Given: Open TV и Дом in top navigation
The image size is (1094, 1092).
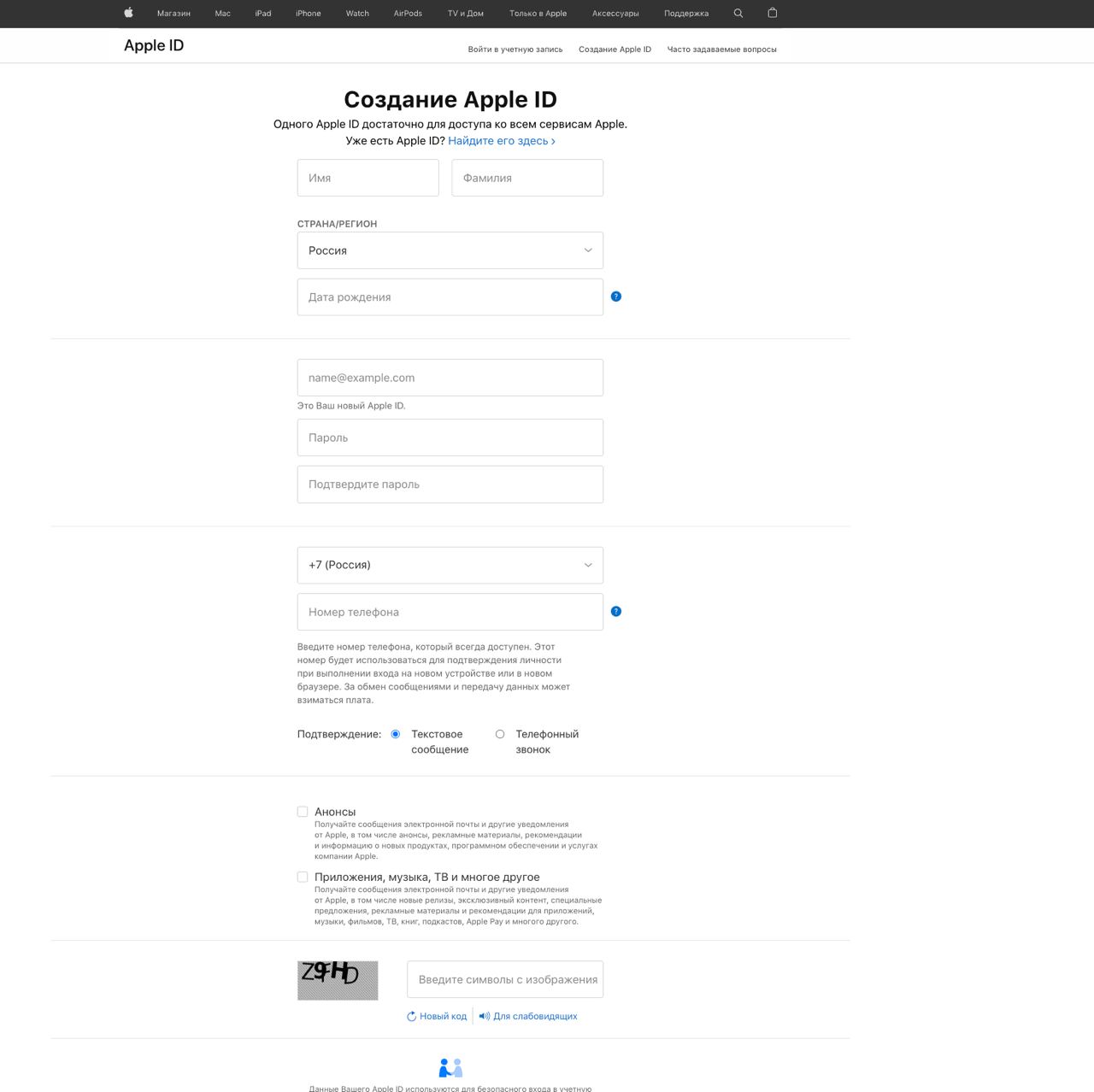Looking at the screenshot, I should (466, 14).
